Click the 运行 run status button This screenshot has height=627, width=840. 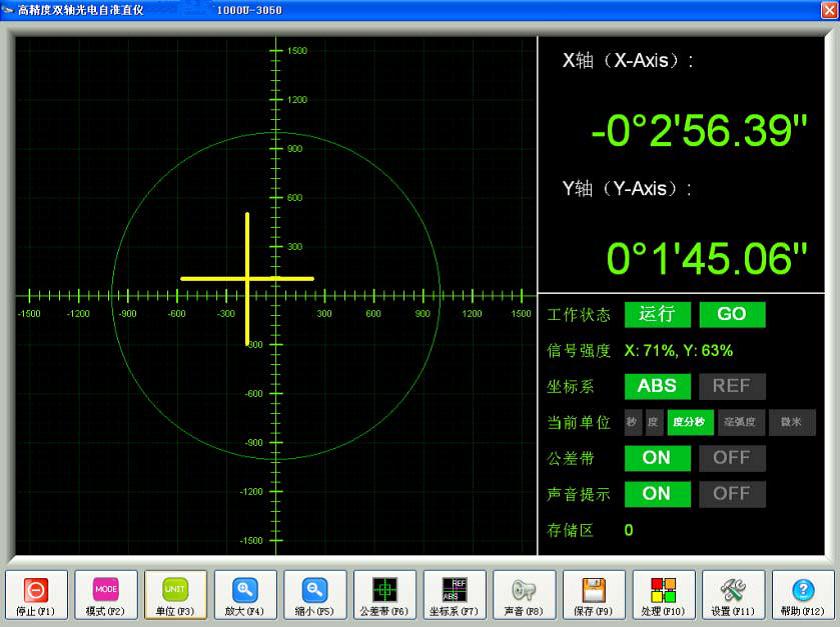[x=657, y=314]
